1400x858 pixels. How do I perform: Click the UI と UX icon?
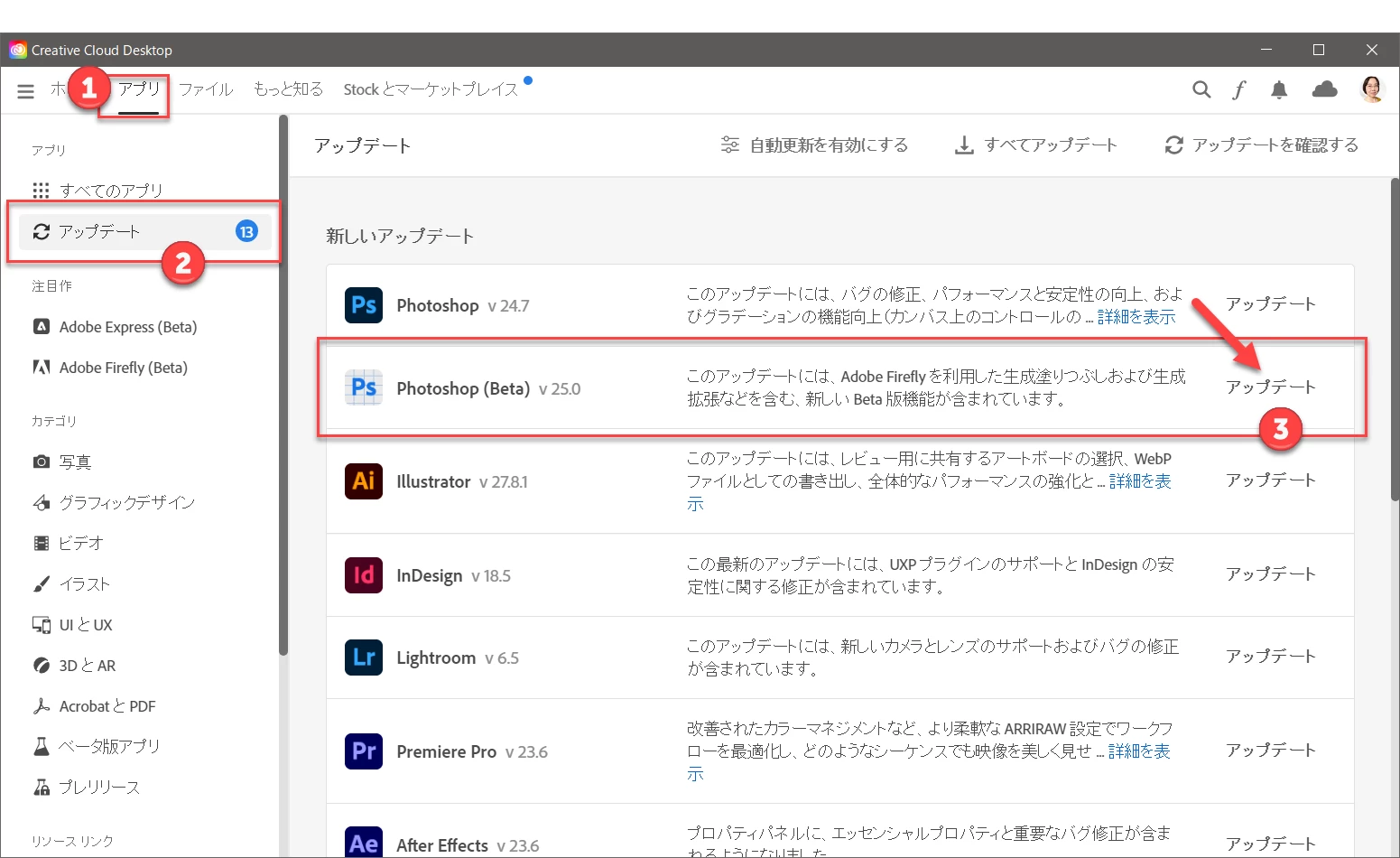pyautogui.click(x=42, y=624)
